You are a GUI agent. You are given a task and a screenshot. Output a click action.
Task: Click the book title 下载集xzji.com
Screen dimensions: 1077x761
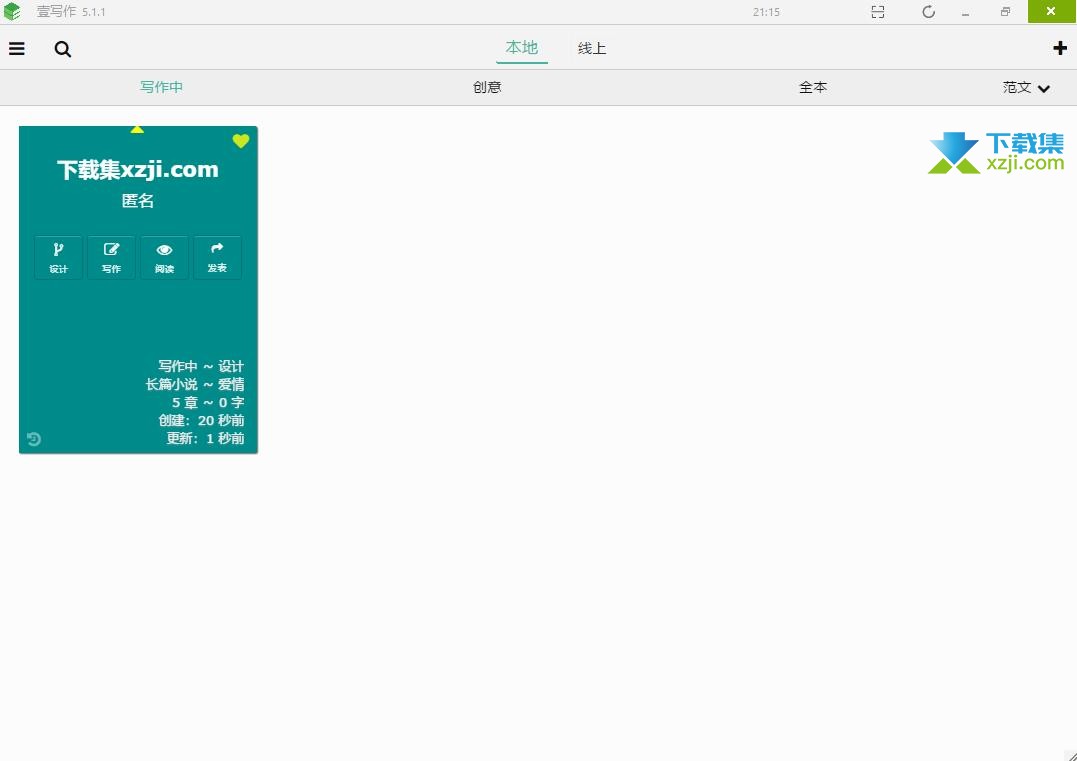[137, 170]
